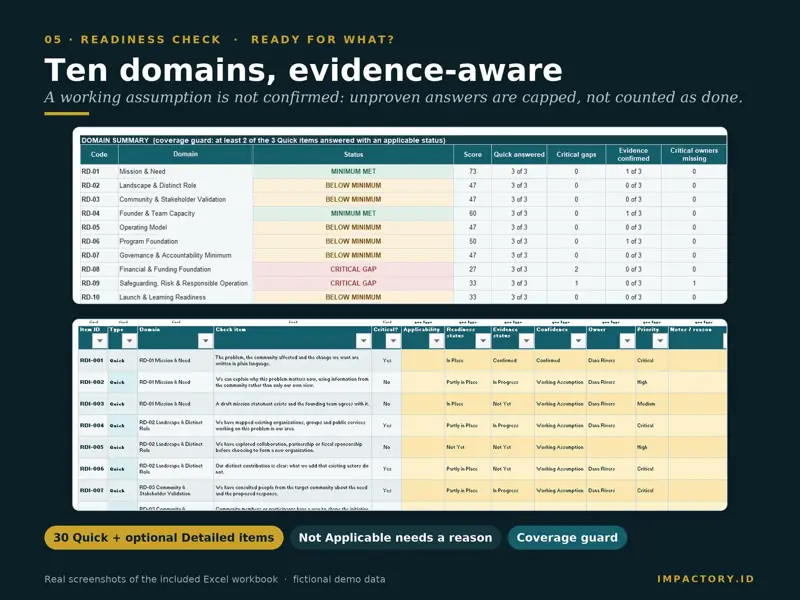The height and width of the screenshot is (600, 800).
Task: Click the '30 Quick + optional Detailed items' pill
Action: pos(164,538)
